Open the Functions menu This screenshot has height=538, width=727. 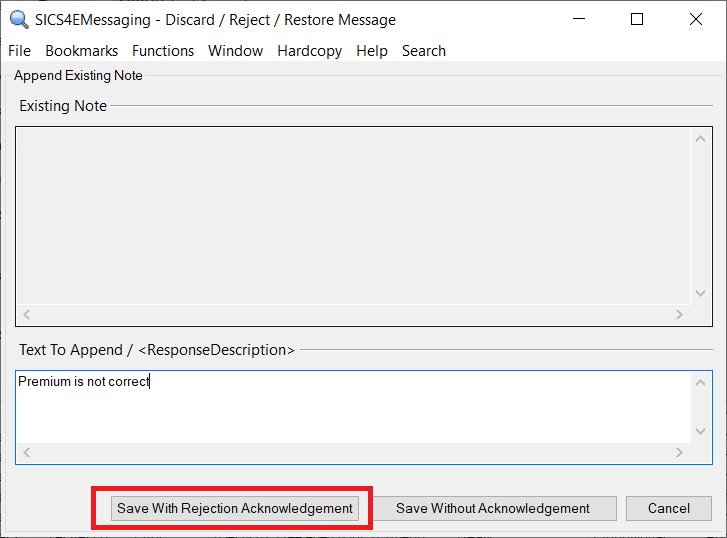pos(163,51)
